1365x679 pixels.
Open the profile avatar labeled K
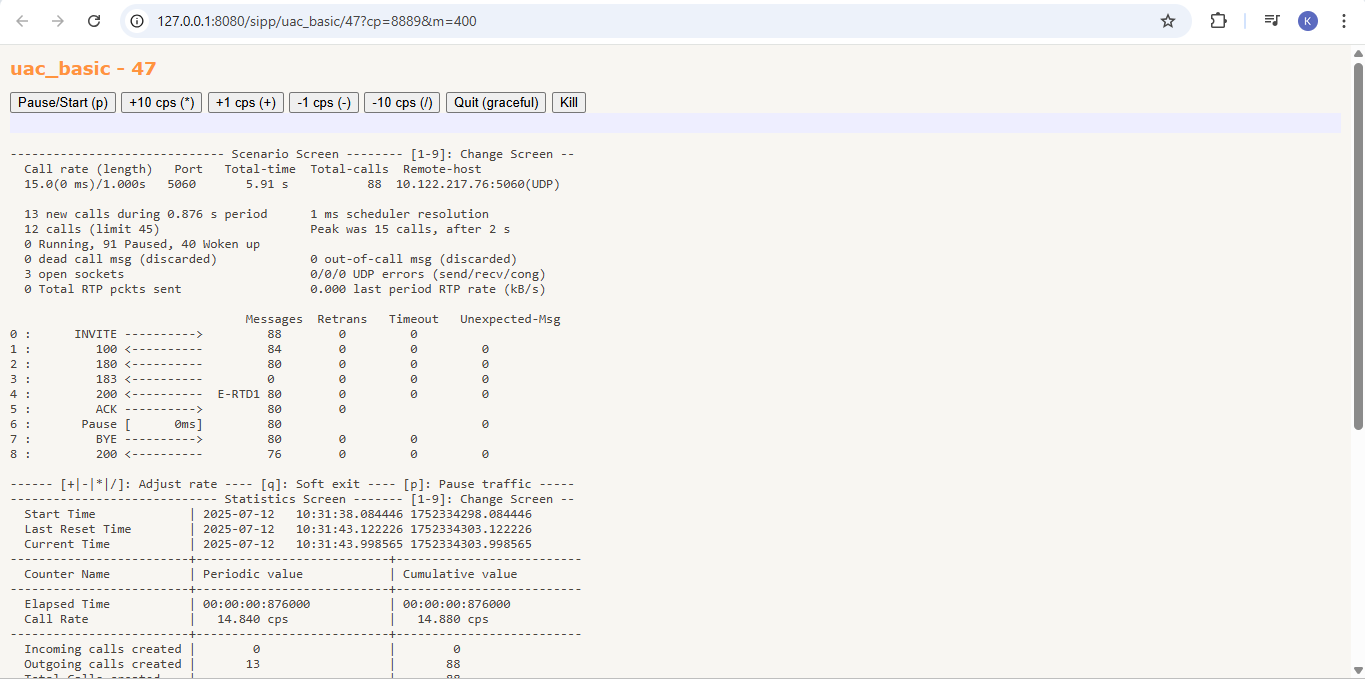click(x=1307, y=20)
